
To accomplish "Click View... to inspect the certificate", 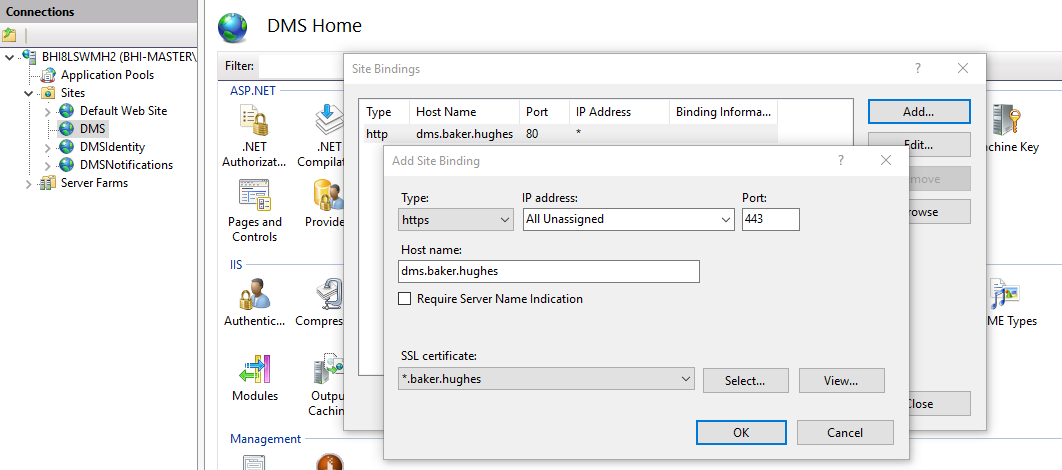I will [841, 380].
